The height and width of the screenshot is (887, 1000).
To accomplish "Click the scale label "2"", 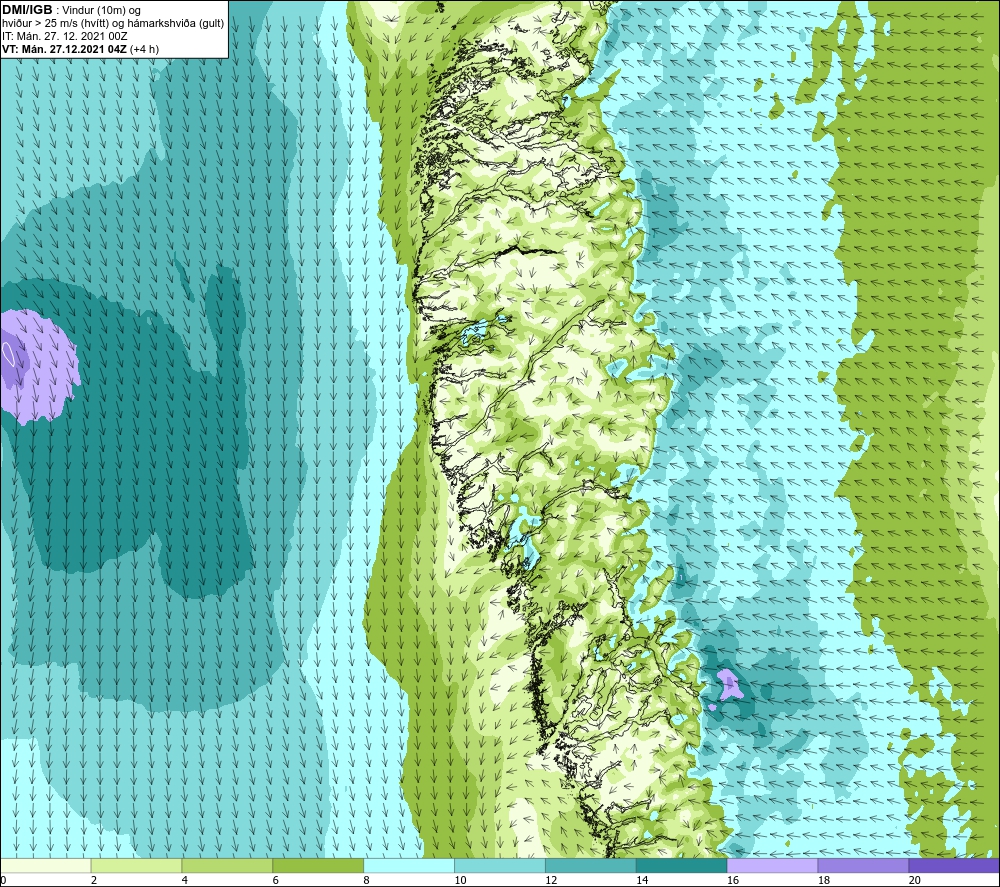I will (x=94, y=881).
